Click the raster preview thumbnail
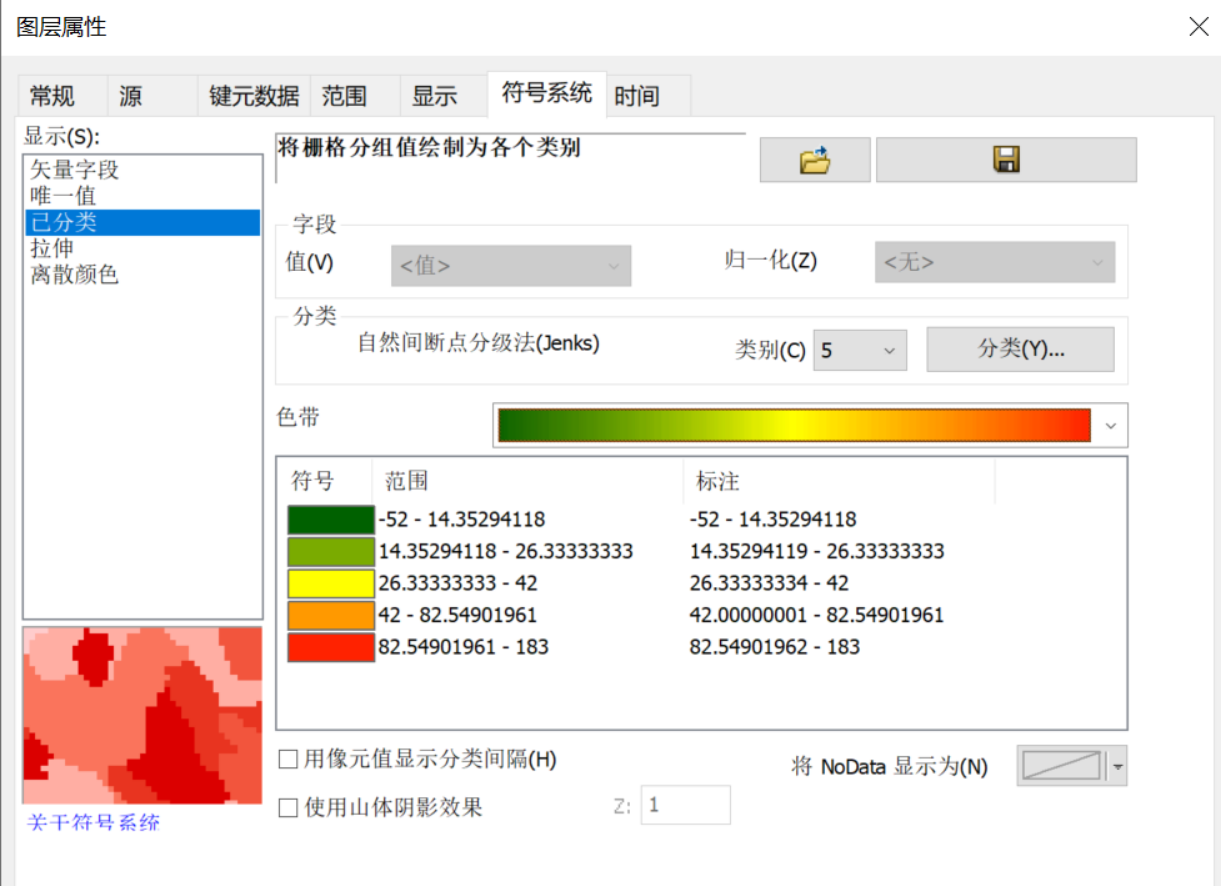This screenshot has height=886, width=1221. 142,714
